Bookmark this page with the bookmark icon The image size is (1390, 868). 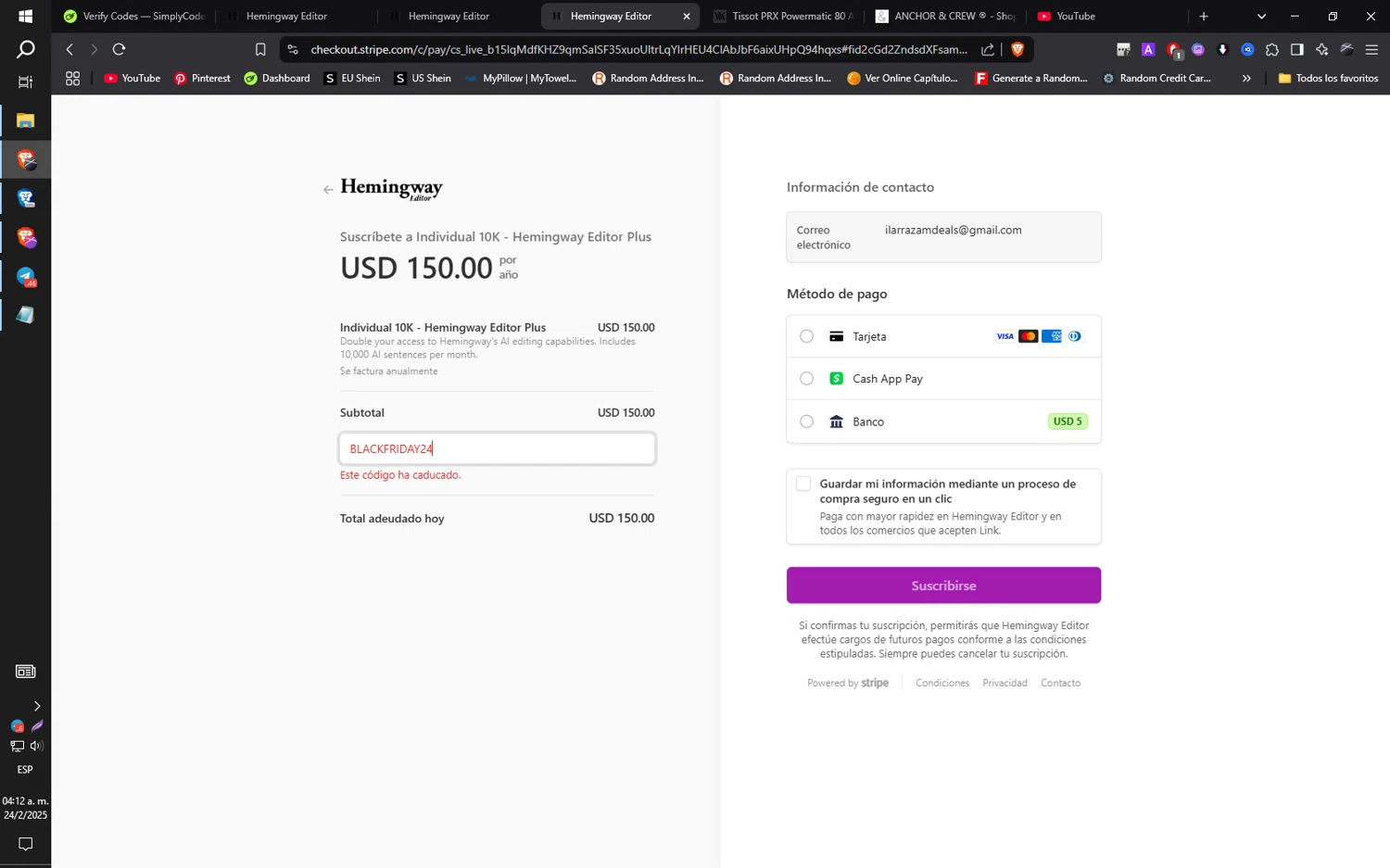tap(260, 49)
